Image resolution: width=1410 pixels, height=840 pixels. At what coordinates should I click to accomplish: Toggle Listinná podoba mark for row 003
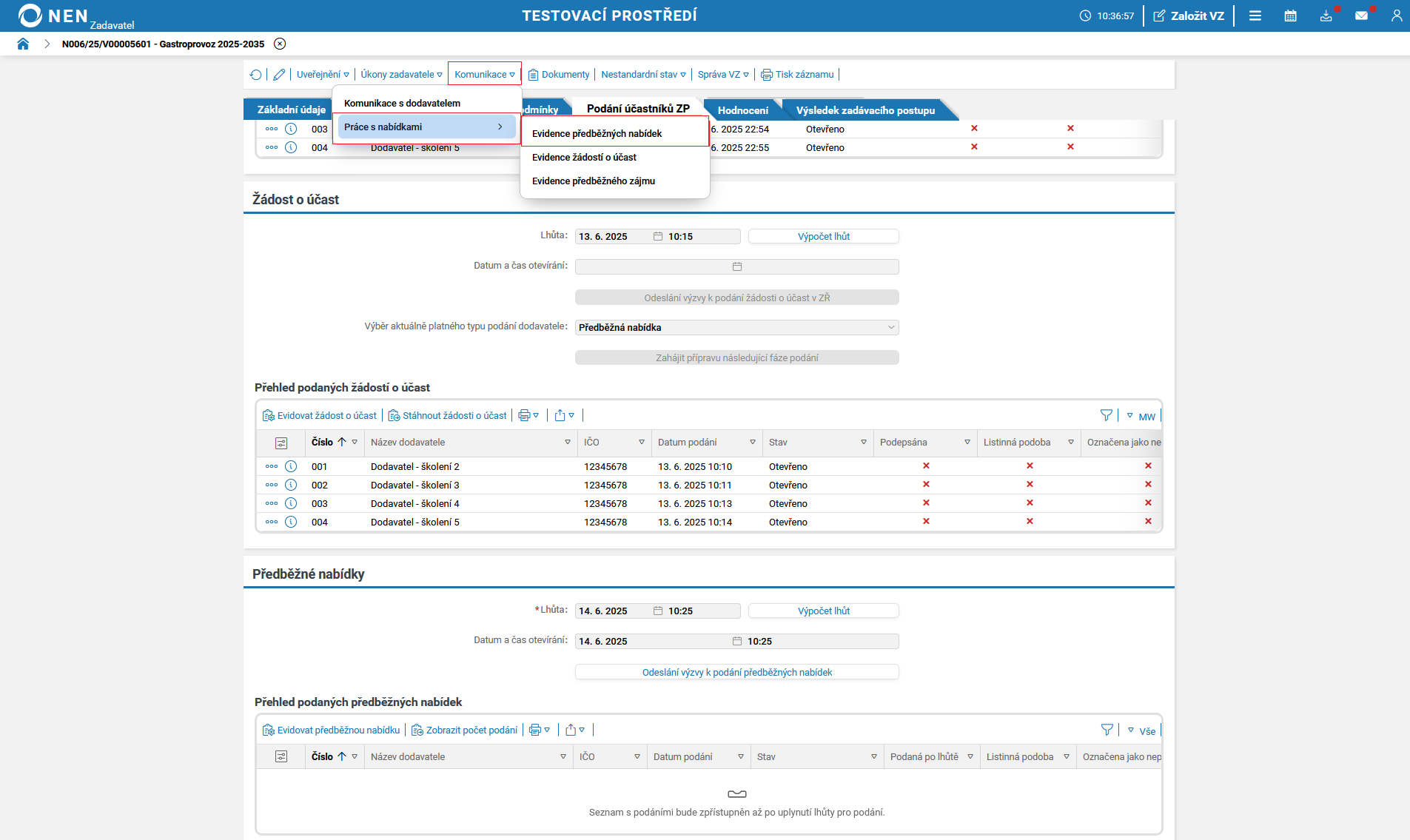click(x=1030, y=503)
